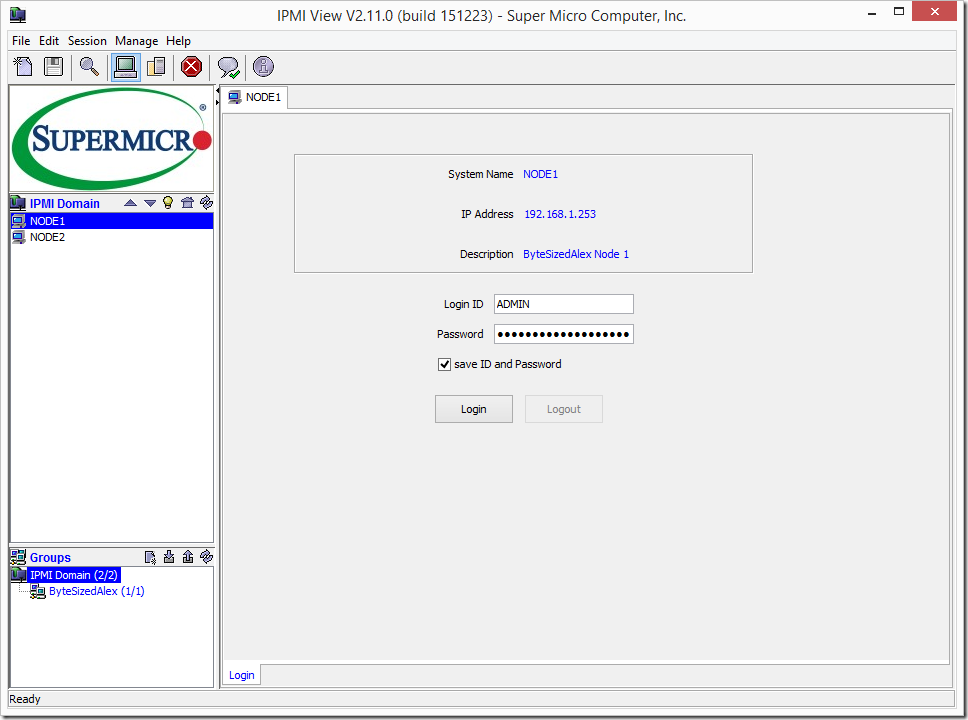The image size is (968, 720).
Task: Click the IPMI Domain network icon in list header
Action: [18, 203]
